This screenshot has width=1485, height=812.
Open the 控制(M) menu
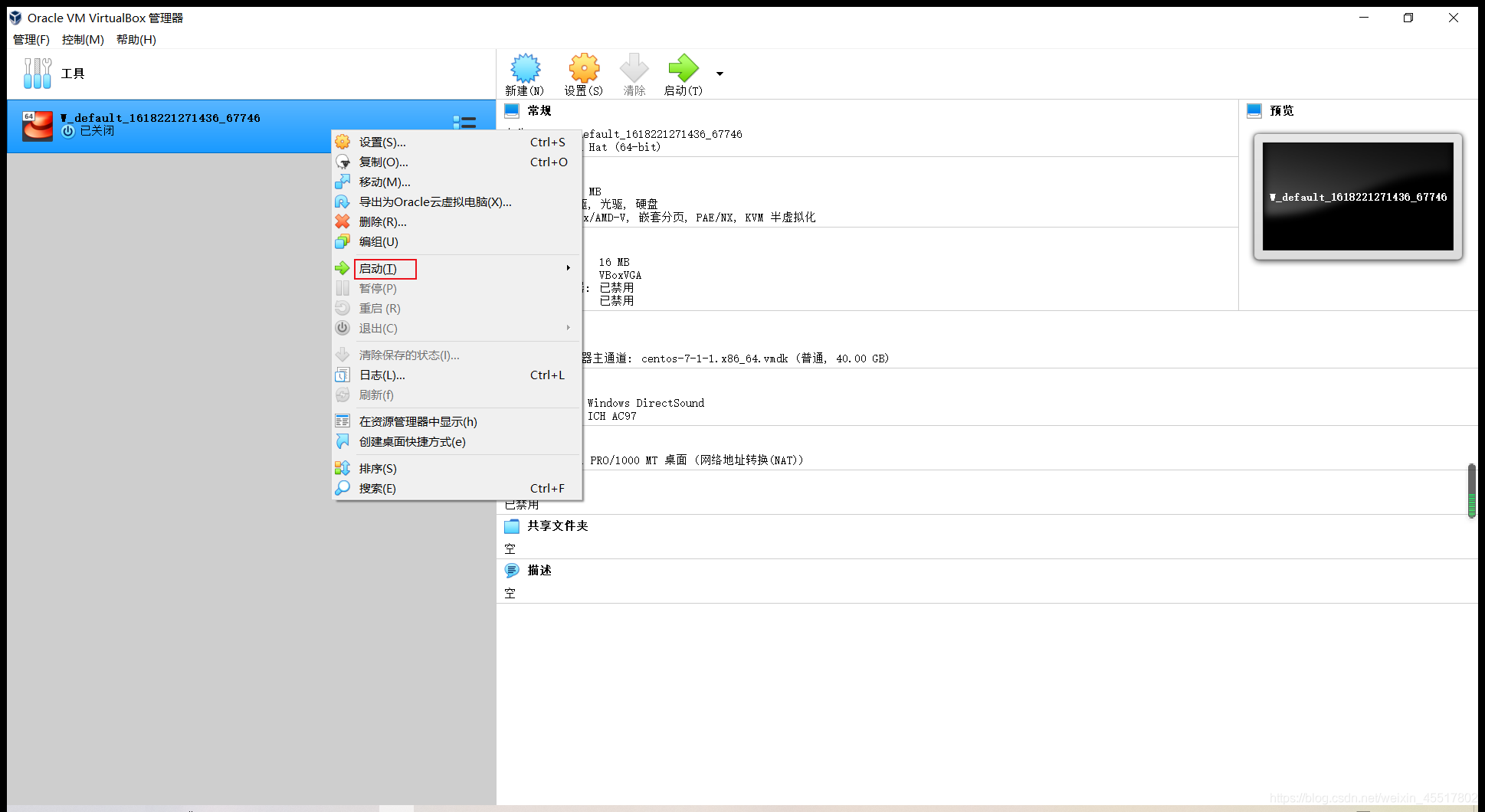click(x=83, y=39)
